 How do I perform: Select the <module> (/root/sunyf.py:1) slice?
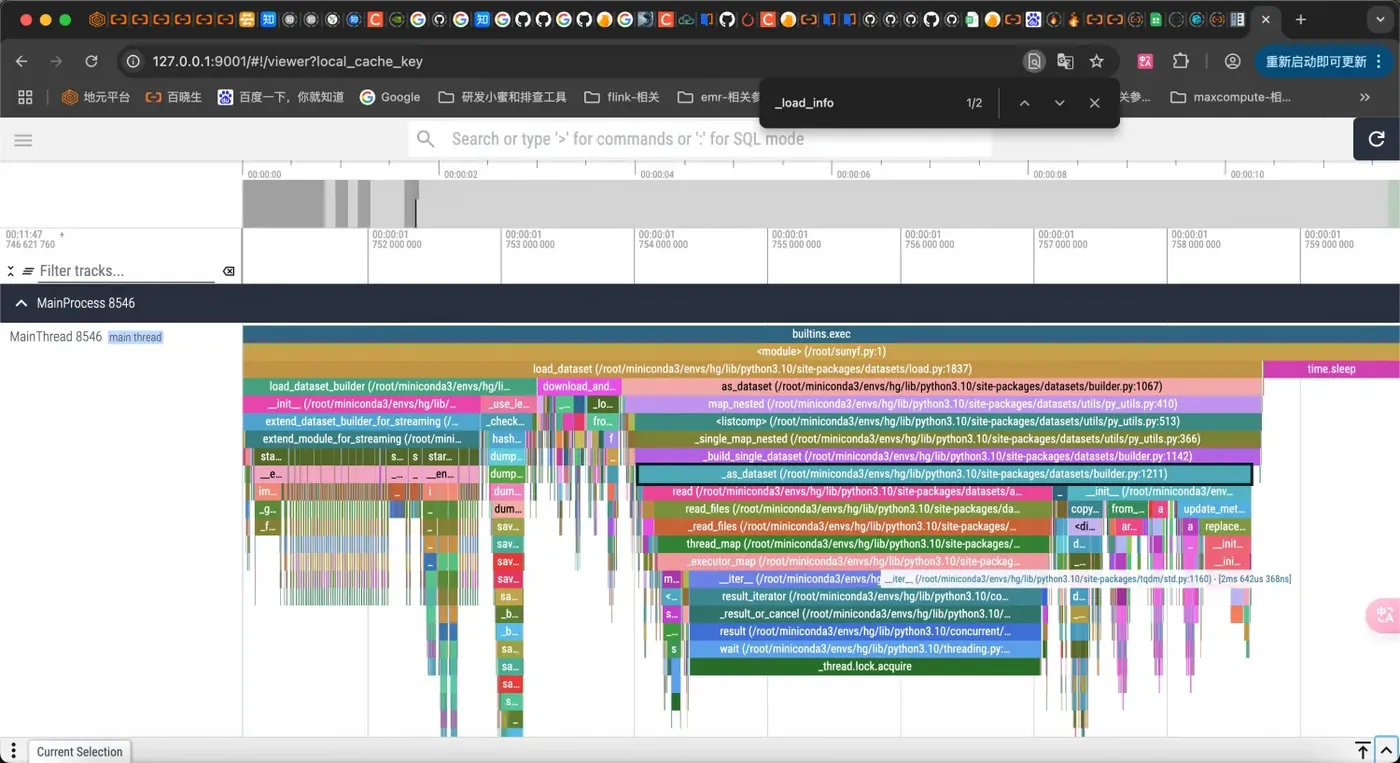(821, 351)
